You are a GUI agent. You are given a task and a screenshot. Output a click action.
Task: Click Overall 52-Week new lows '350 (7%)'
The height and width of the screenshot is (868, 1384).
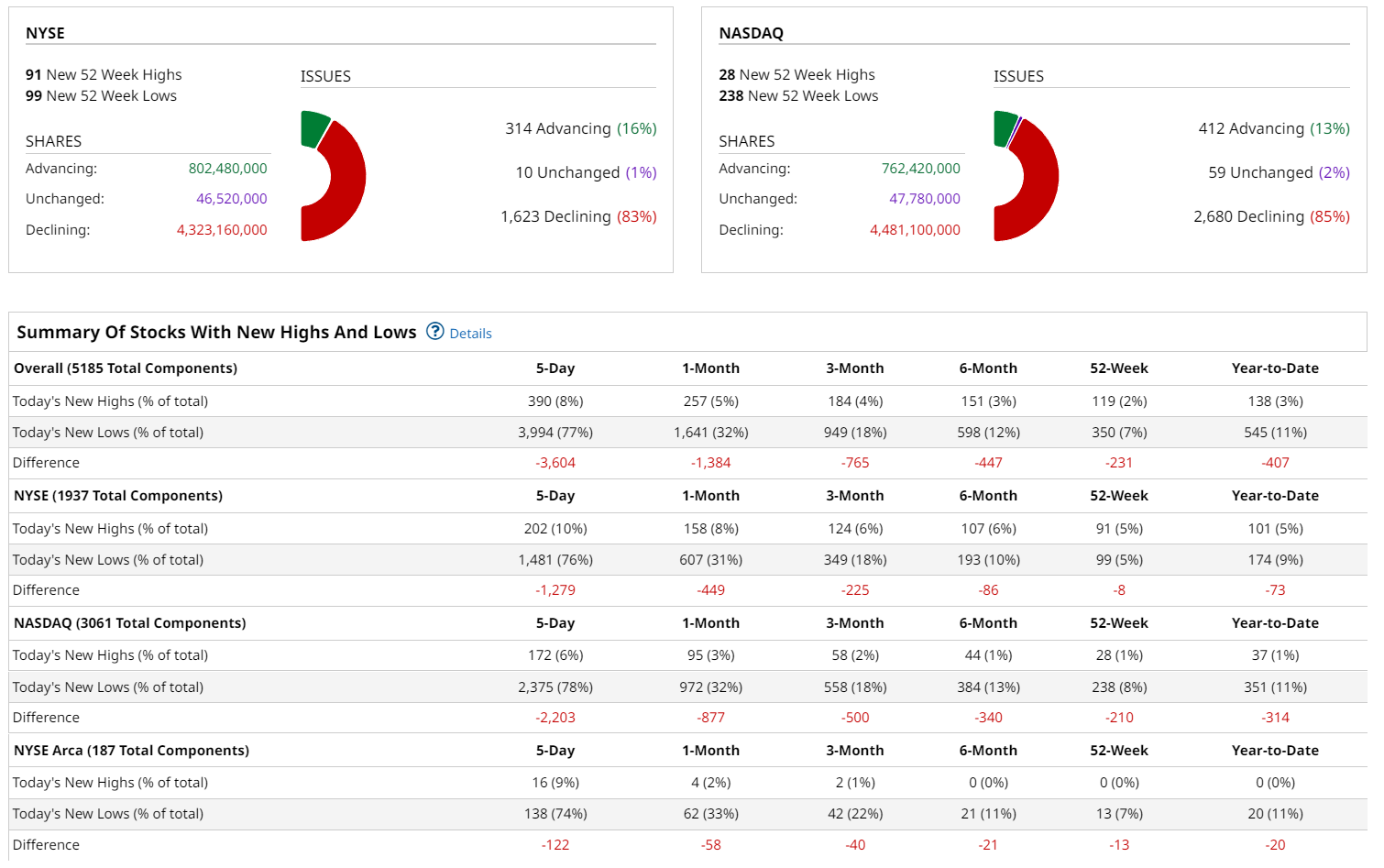click(x=1119, y=433)
